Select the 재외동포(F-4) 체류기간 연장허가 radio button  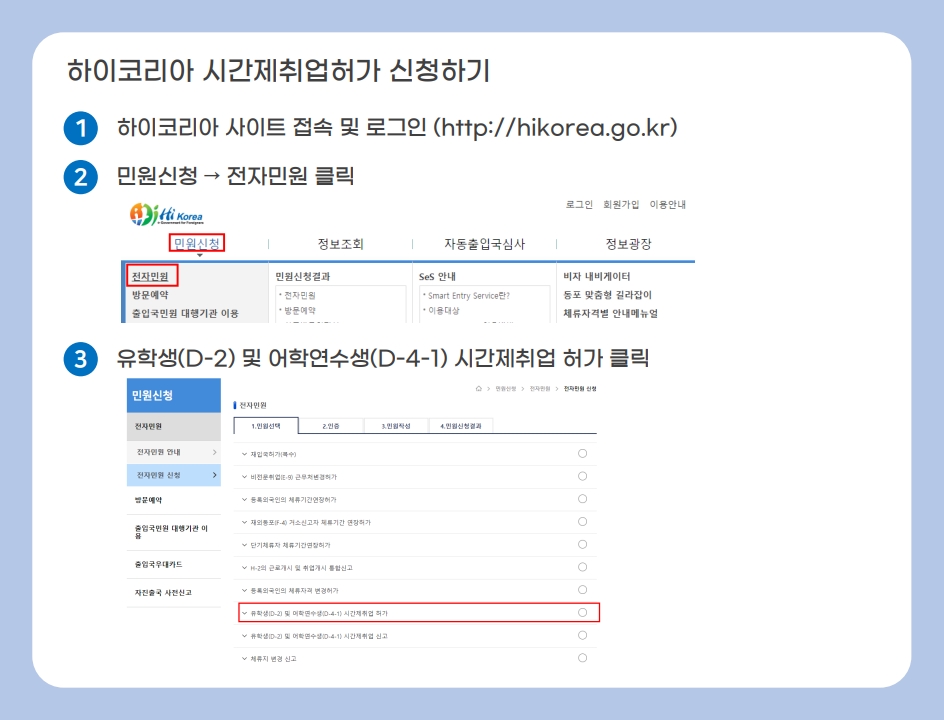point(582,521)
